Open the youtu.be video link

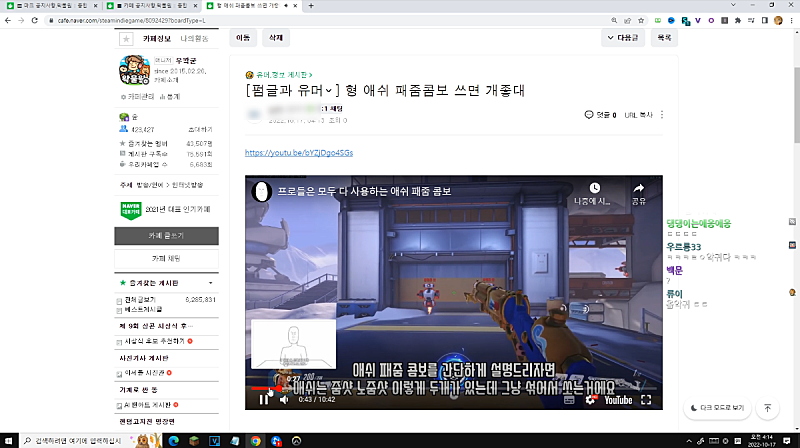pyautogui.click(x=299, y=153)
